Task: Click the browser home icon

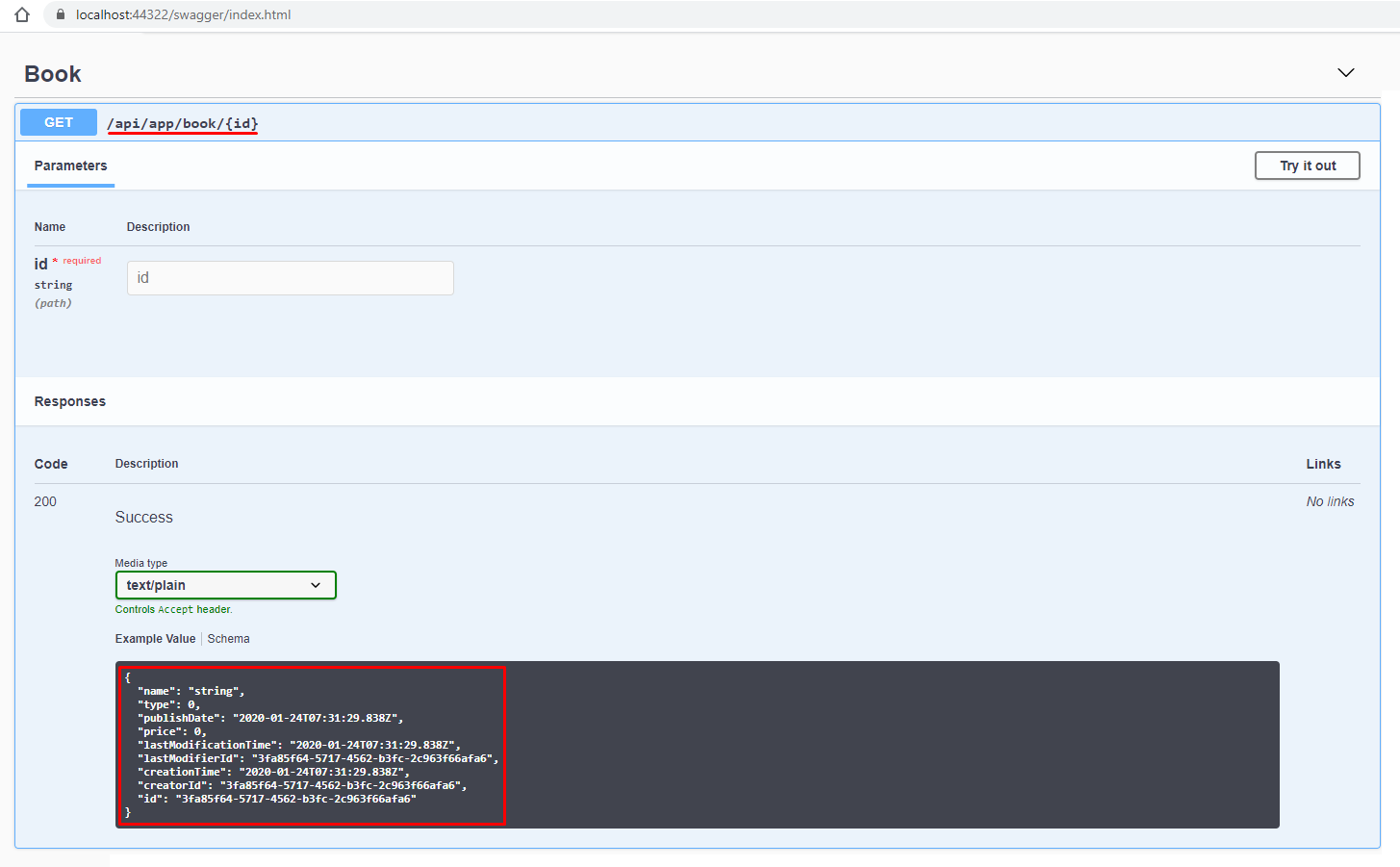Action: 22,14
